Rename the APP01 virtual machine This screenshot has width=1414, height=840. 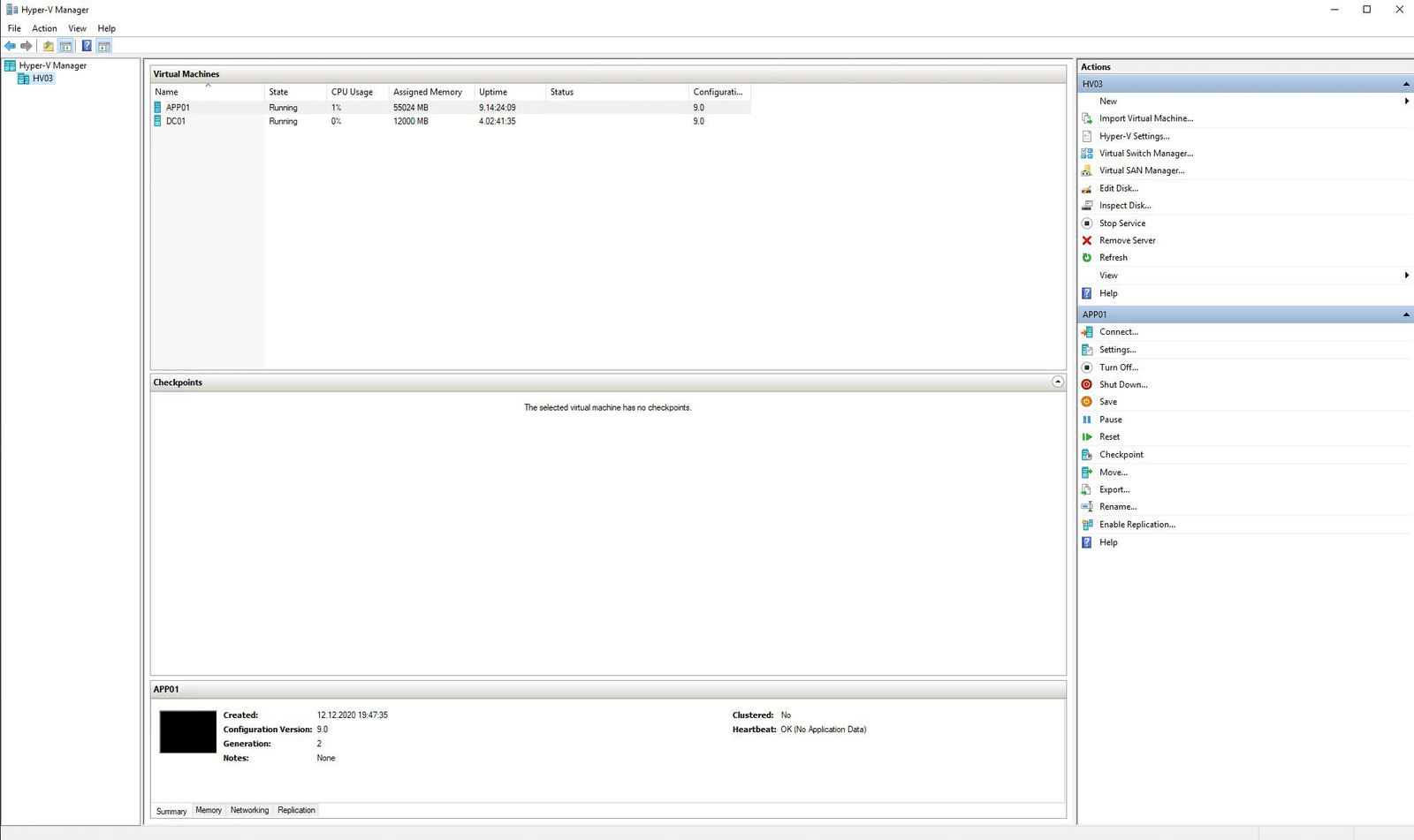1118,507
